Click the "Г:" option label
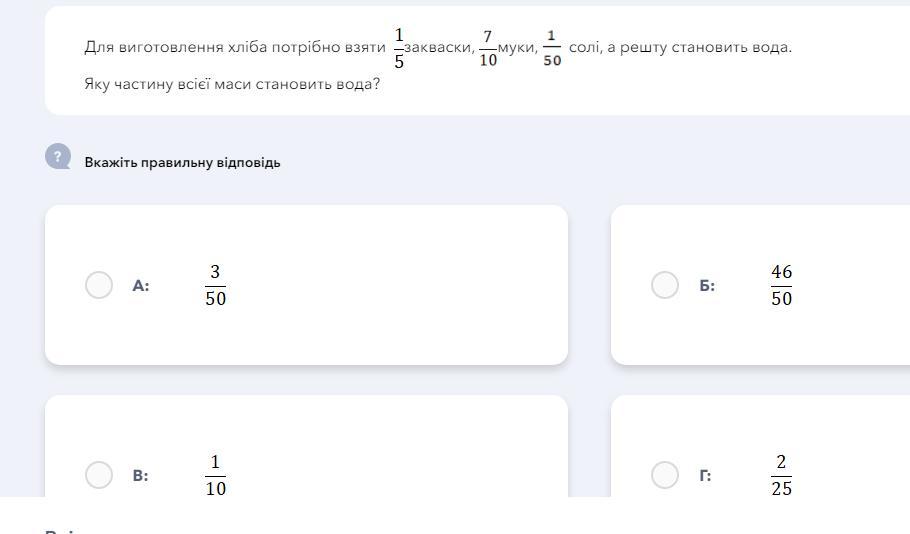Screen dimensions: 910x534 coord(706,476)
